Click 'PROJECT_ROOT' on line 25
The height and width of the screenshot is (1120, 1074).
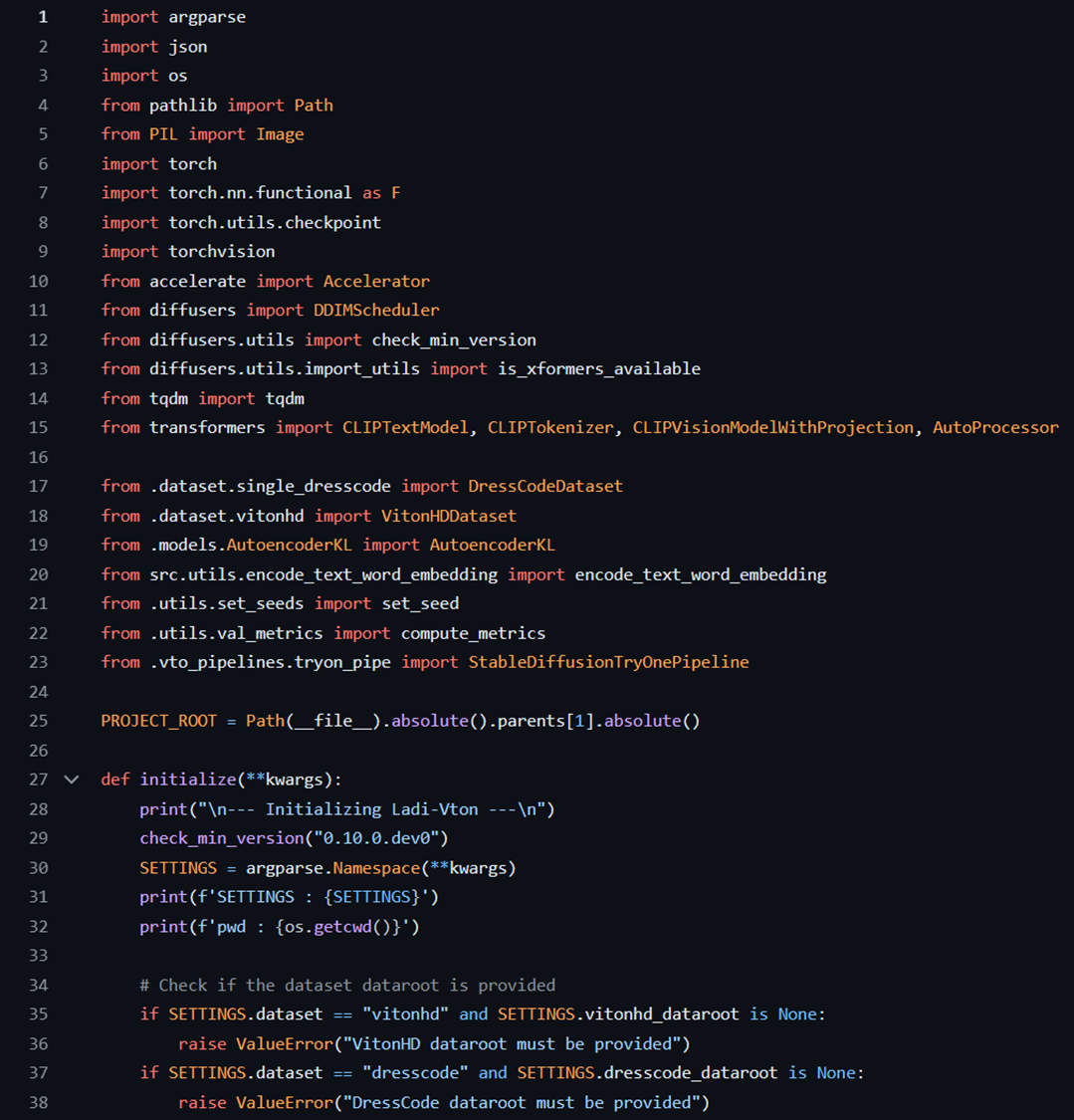pos(158,721)
